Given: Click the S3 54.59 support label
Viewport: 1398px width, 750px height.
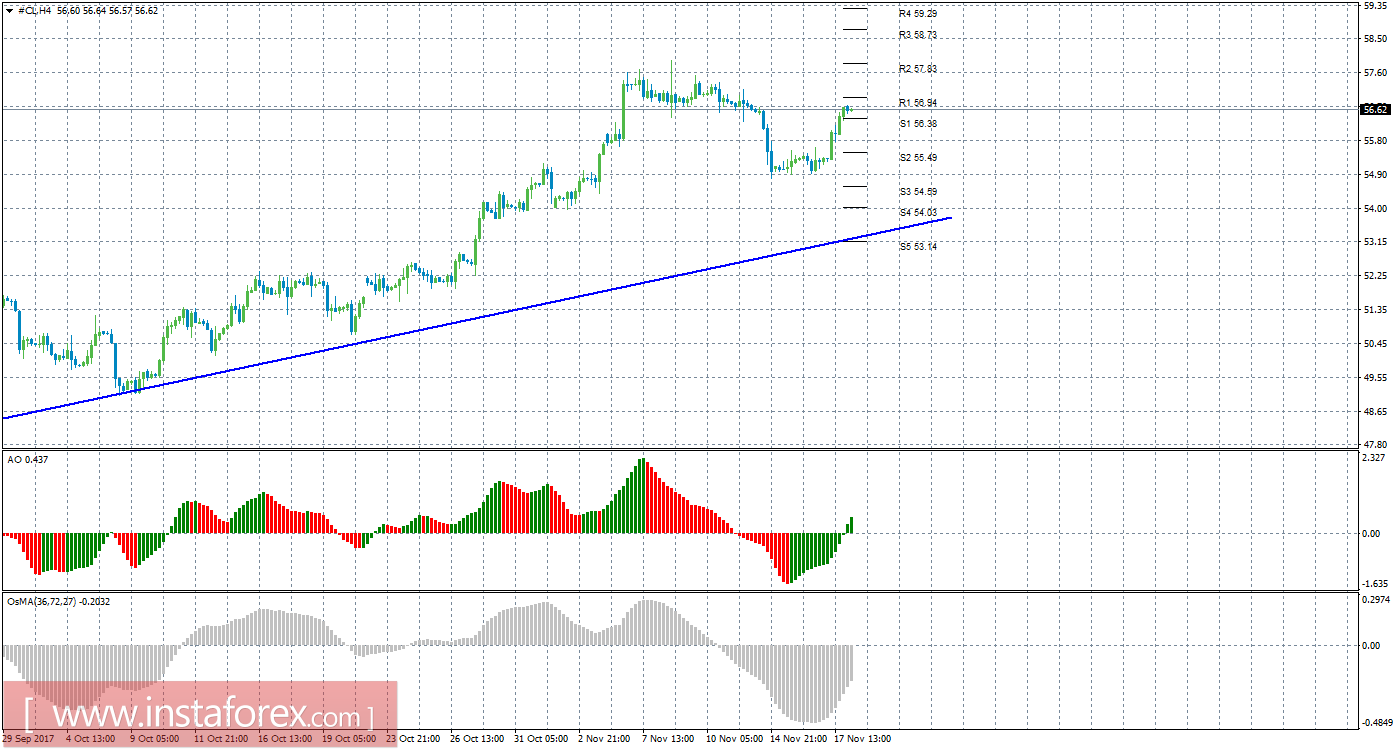Looking at the screenshot, I should pyautogui.click(x=918, y=192).
